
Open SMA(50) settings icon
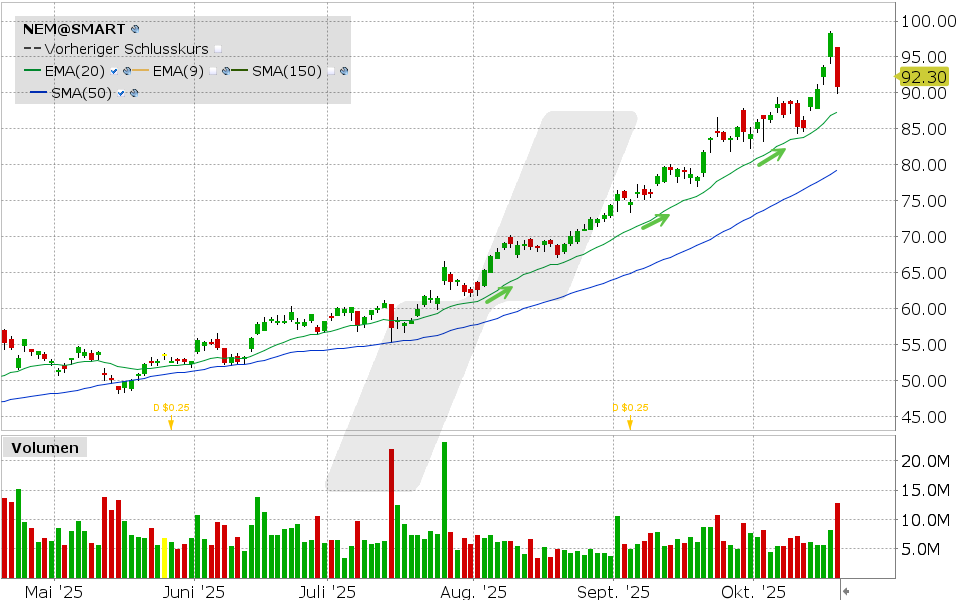134,93
